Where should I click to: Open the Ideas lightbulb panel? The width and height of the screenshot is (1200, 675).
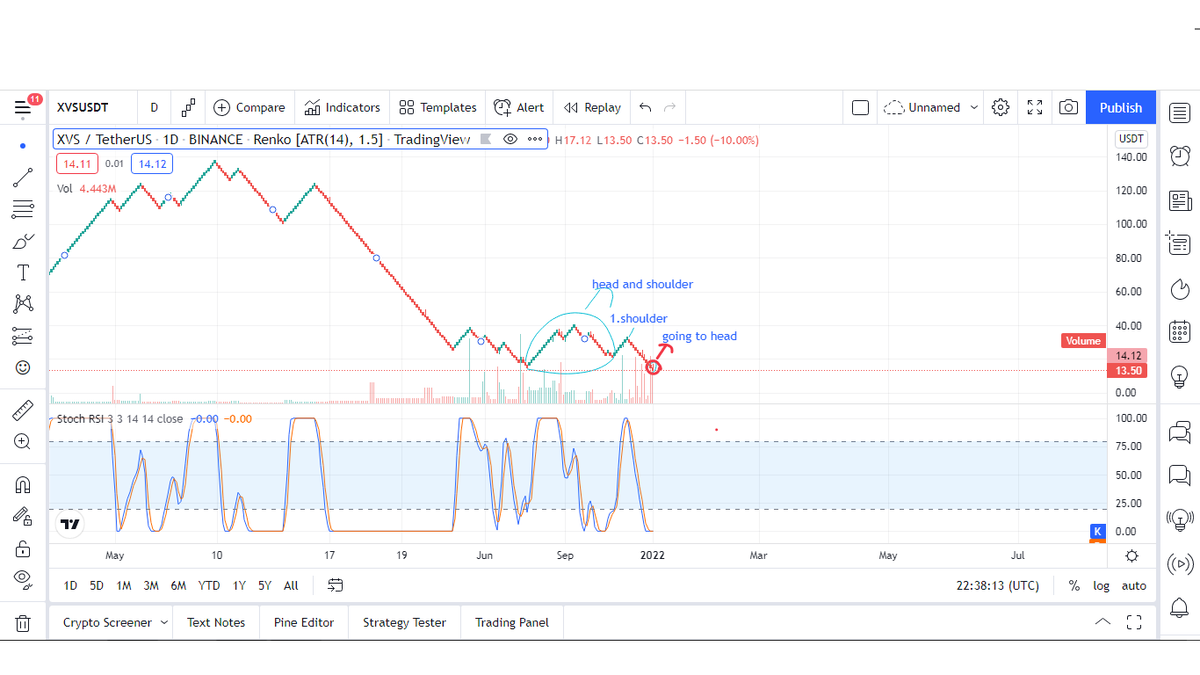1180,376
